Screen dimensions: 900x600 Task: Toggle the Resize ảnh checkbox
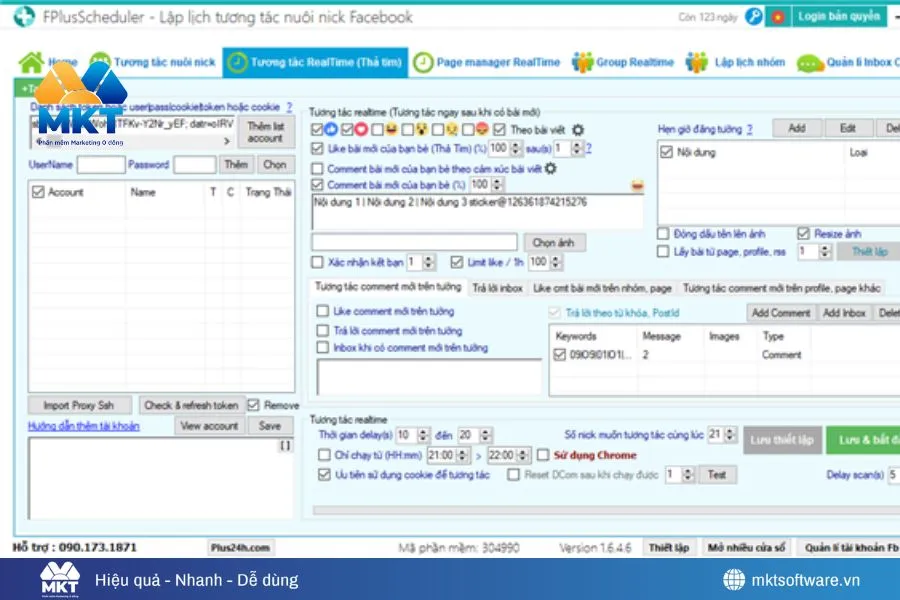[804, 233]
